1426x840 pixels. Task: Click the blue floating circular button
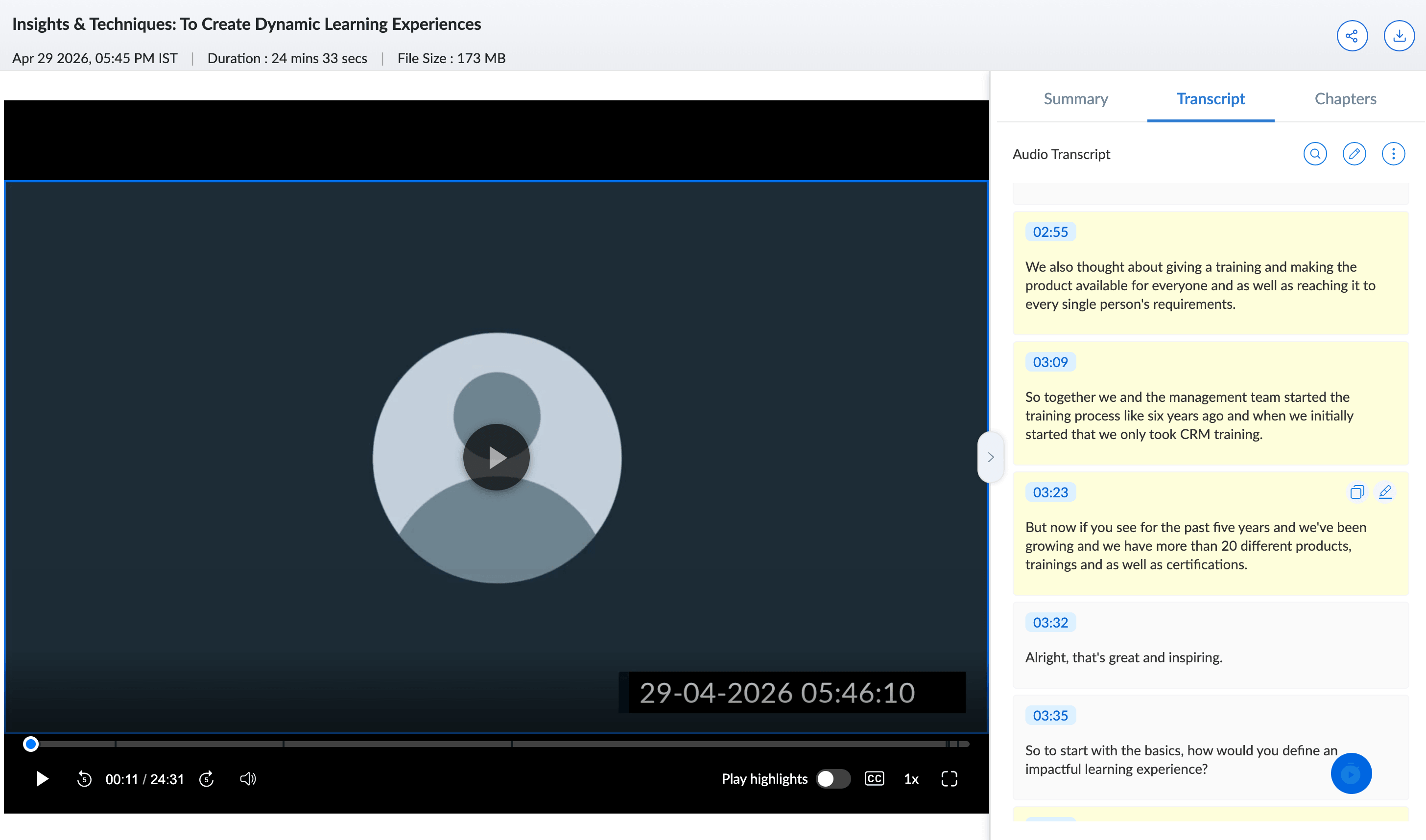tap(1351, 773)
